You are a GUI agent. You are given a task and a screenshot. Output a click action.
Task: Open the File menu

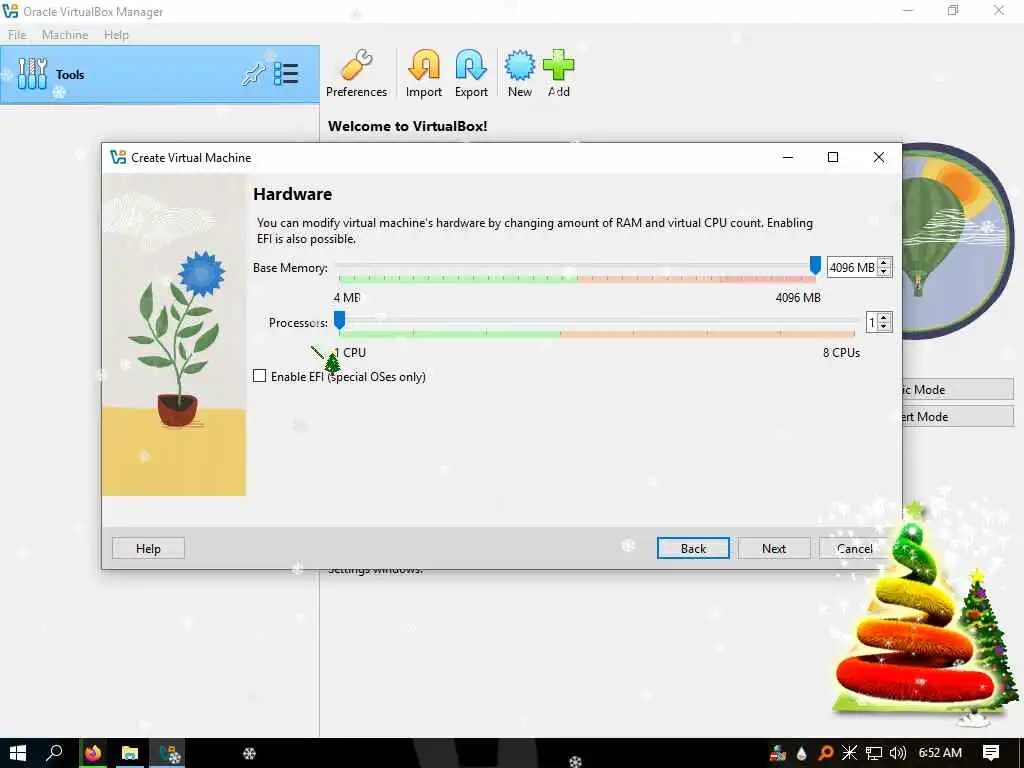coord(17,35)
